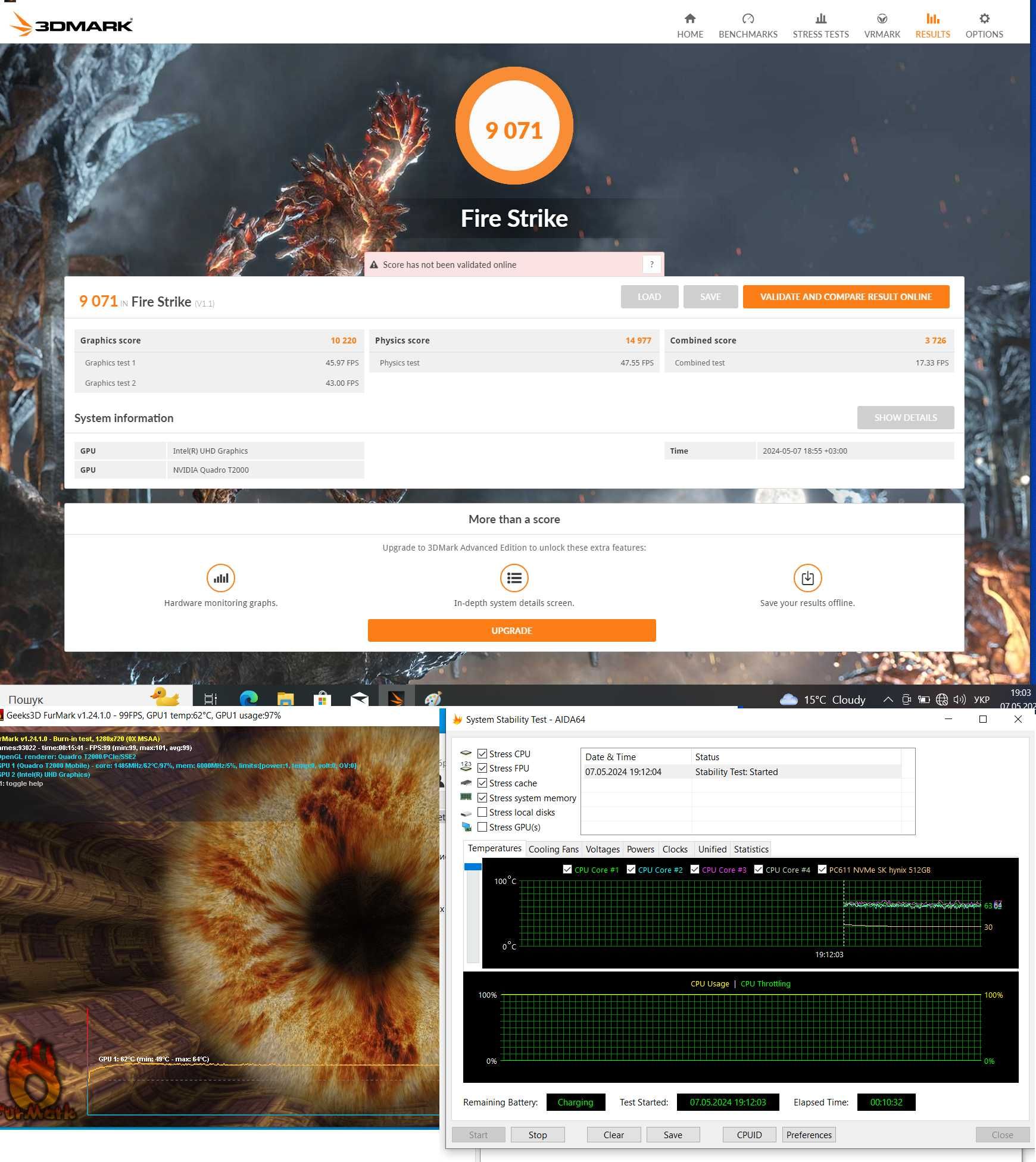The image size is (1036, 1162).
Task: Go to STRESS TESTS in 3DMark
Action: [820, 26]
